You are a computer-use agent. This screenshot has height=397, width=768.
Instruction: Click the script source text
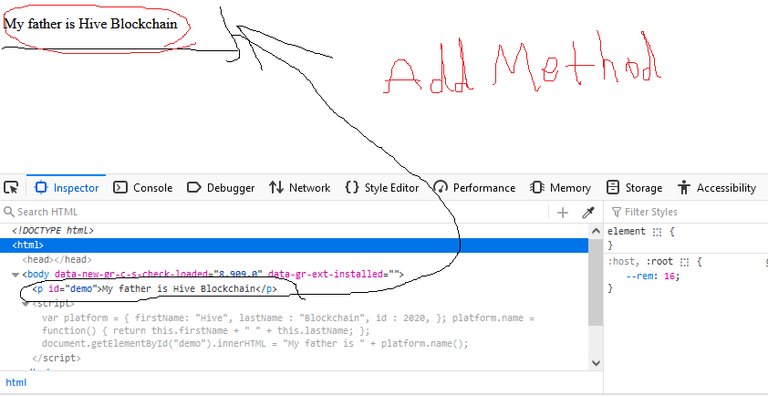point(288,330)
